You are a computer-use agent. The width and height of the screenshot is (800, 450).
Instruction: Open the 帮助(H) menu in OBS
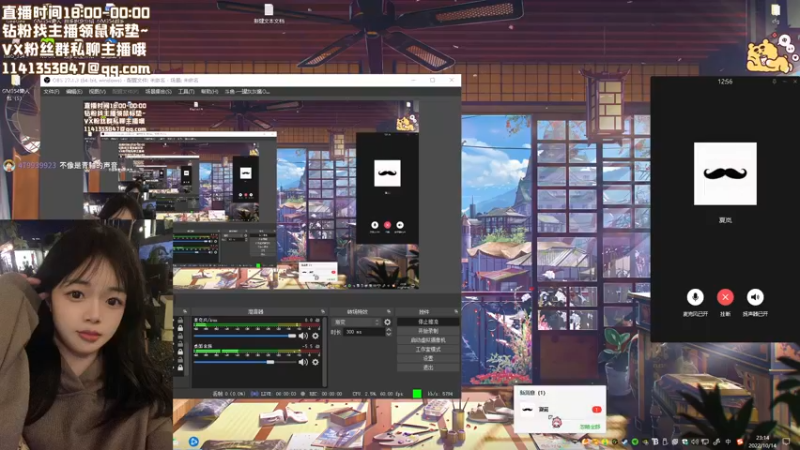pyautogui.click(x=209, y=91)
